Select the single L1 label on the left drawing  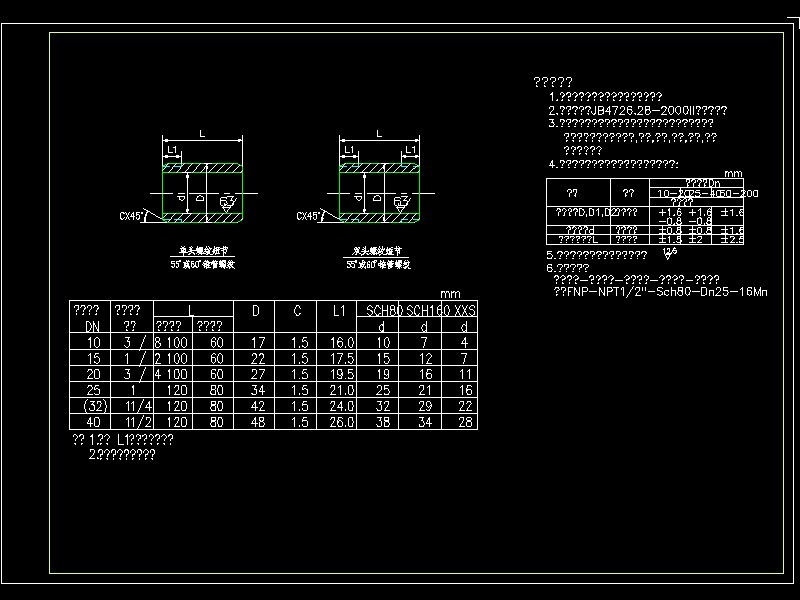(172, 149)
